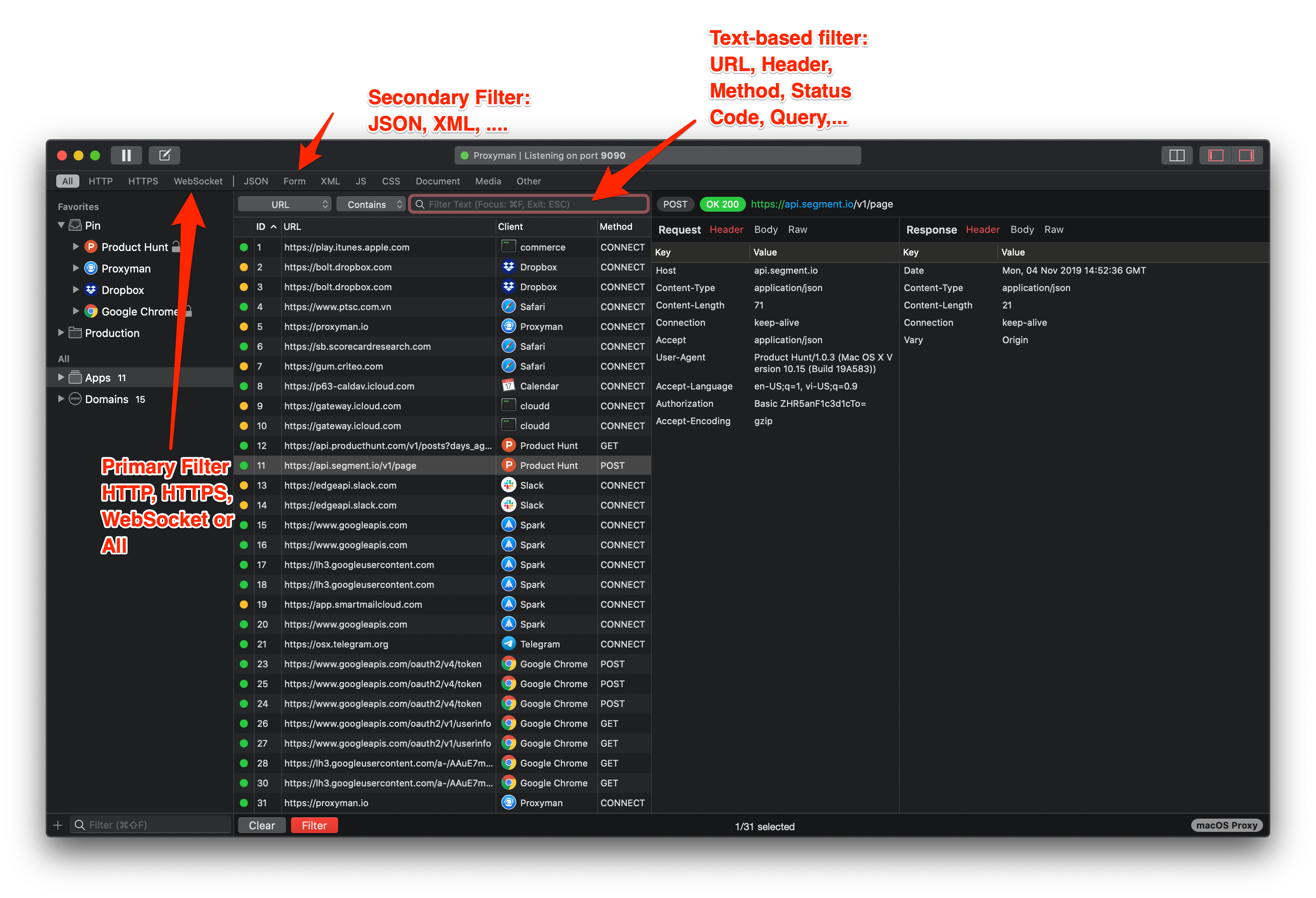The height and width of the screenshot is (898, 1316).
Task: Click the Dropbox icon in Pin favorites
Action: coord(91,290)
